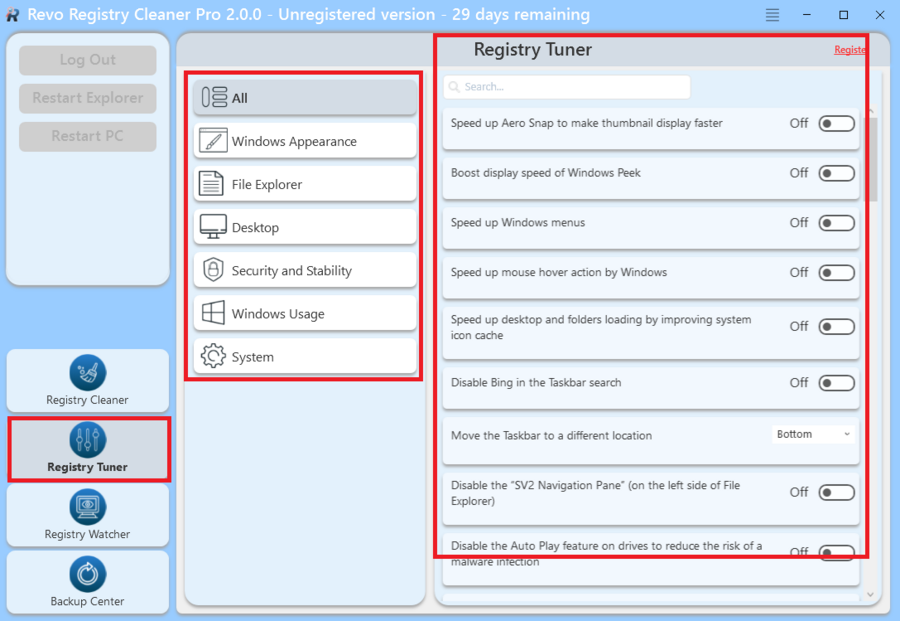Click the scrollbar down arrow
This screenshot has height=621, width=900.
(x=871, y=595)
